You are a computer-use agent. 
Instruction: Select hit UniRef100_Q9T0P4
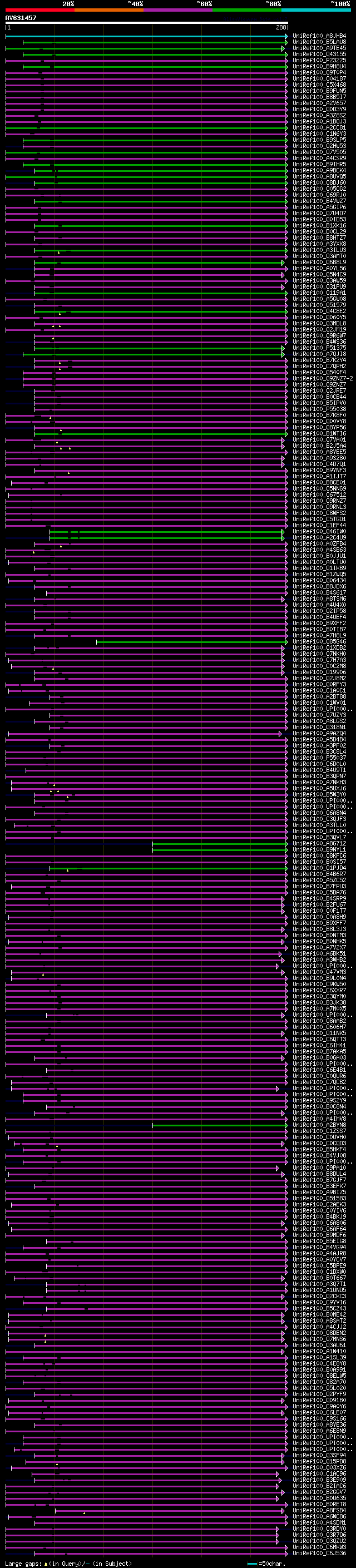click(319, 72)
